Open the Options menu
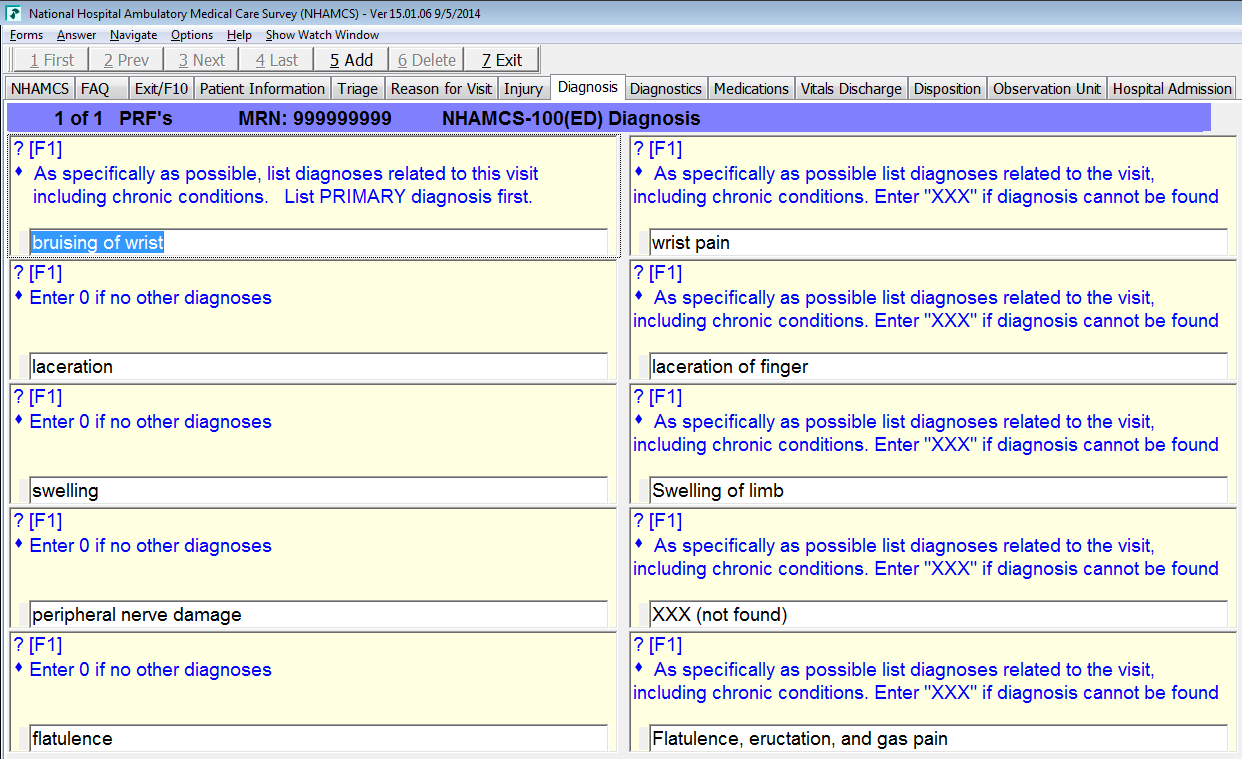Screen dimensions: 1242x759 [x=192, y=35]
